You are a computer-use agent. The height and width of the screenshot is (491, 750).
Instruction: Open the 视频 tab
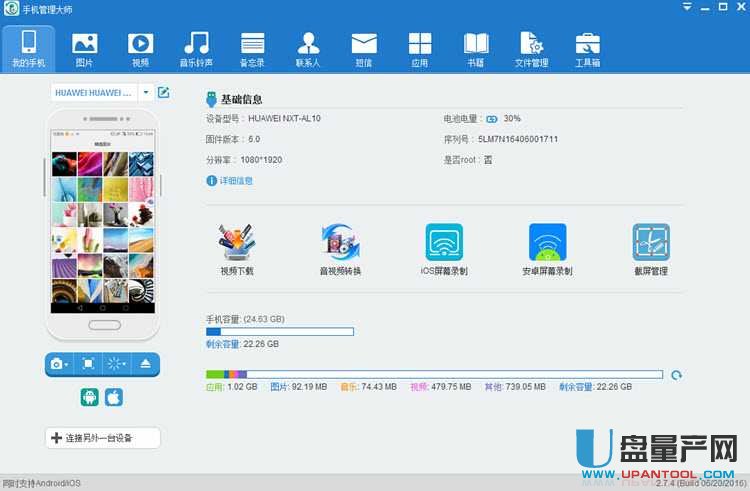140,49
